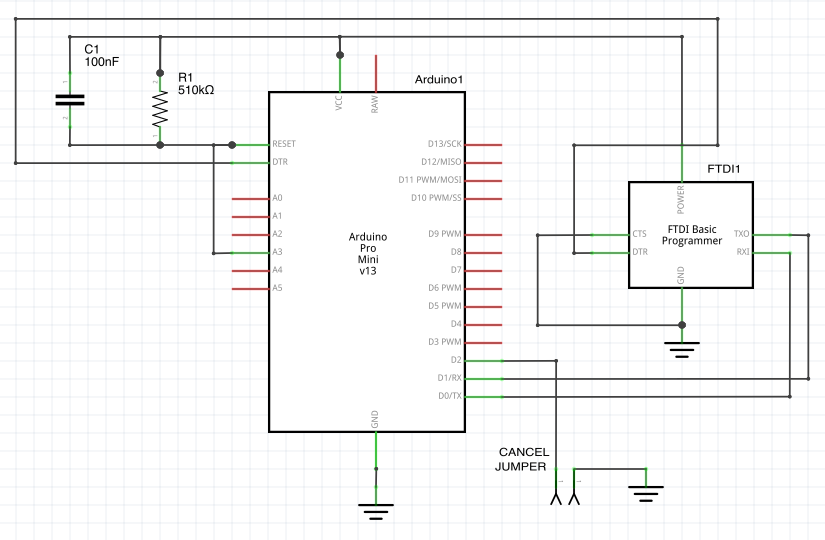The width and height of the screenshot is (825, 540).
Task: Select the R1 resistor zigzag symbol
Action: point(160,108)
